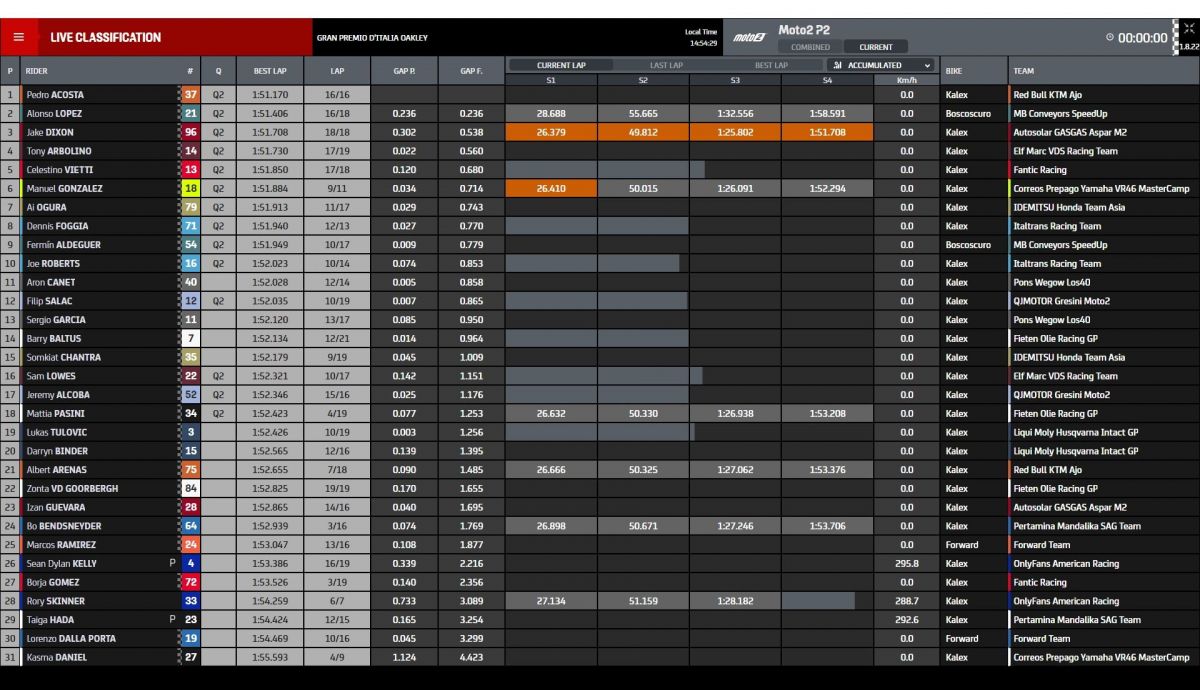Click Mattia PASINI's S3 time 1:26.938
Screen dimensions: 1200x690
[735, 413]
